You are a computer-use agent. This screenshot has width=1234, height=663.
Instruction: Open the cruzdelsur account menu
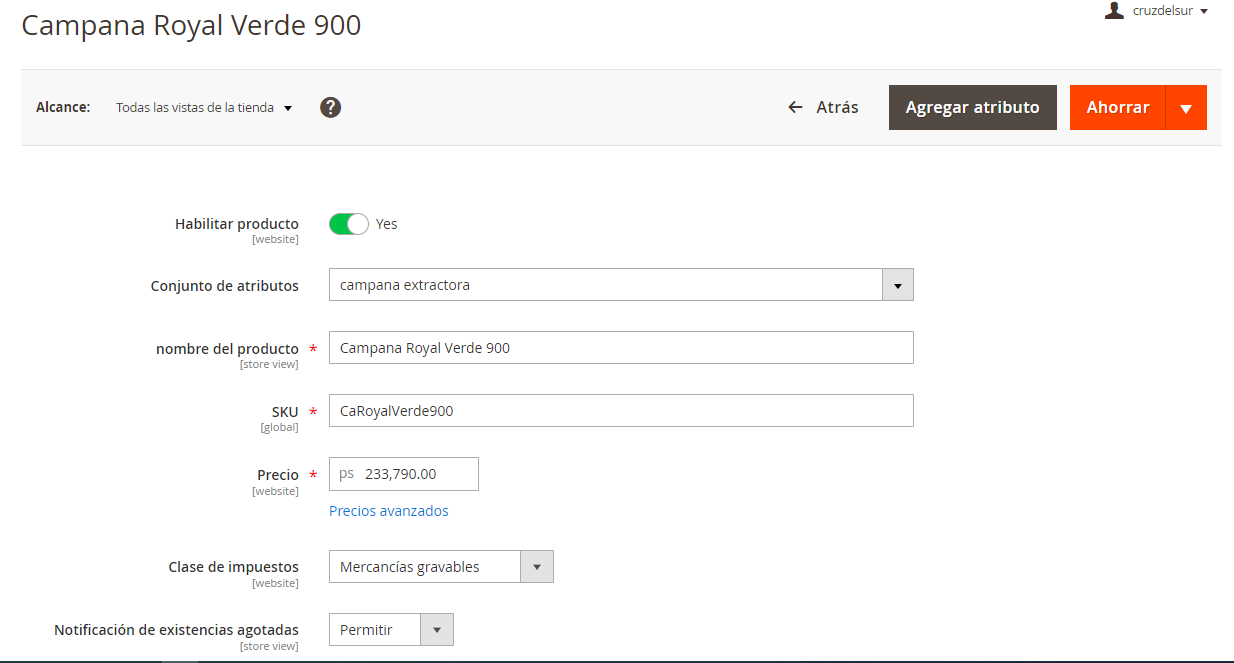point(1163,11)
